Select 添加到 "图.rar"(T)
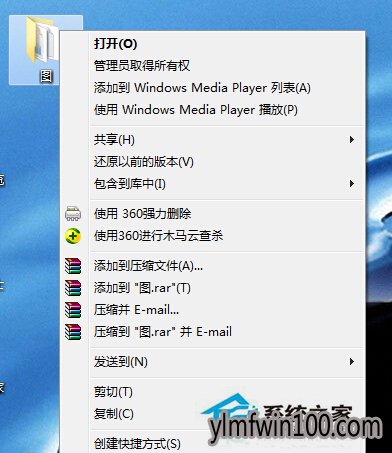The height and width of the screenshot is (453, 392). pyautogui.click(x=142, y=288)
